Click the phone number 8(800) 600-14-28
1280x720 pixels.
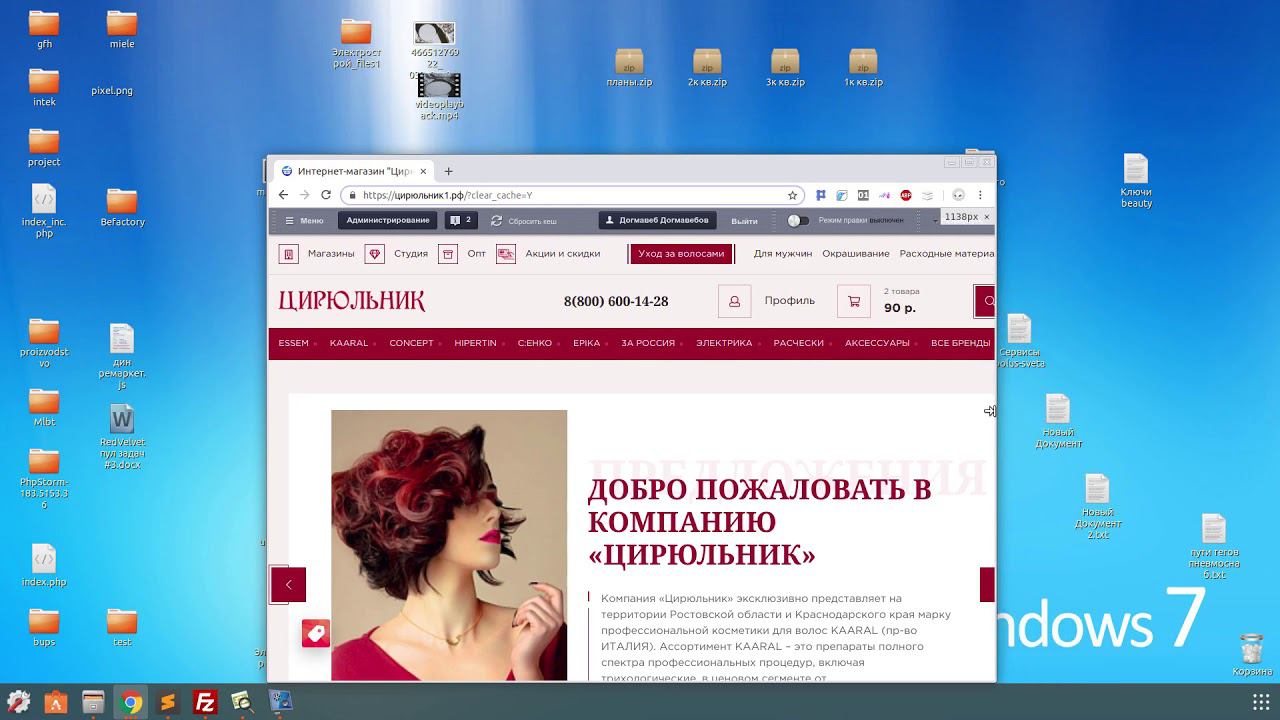pyautogui.click(x=616, y=301)
